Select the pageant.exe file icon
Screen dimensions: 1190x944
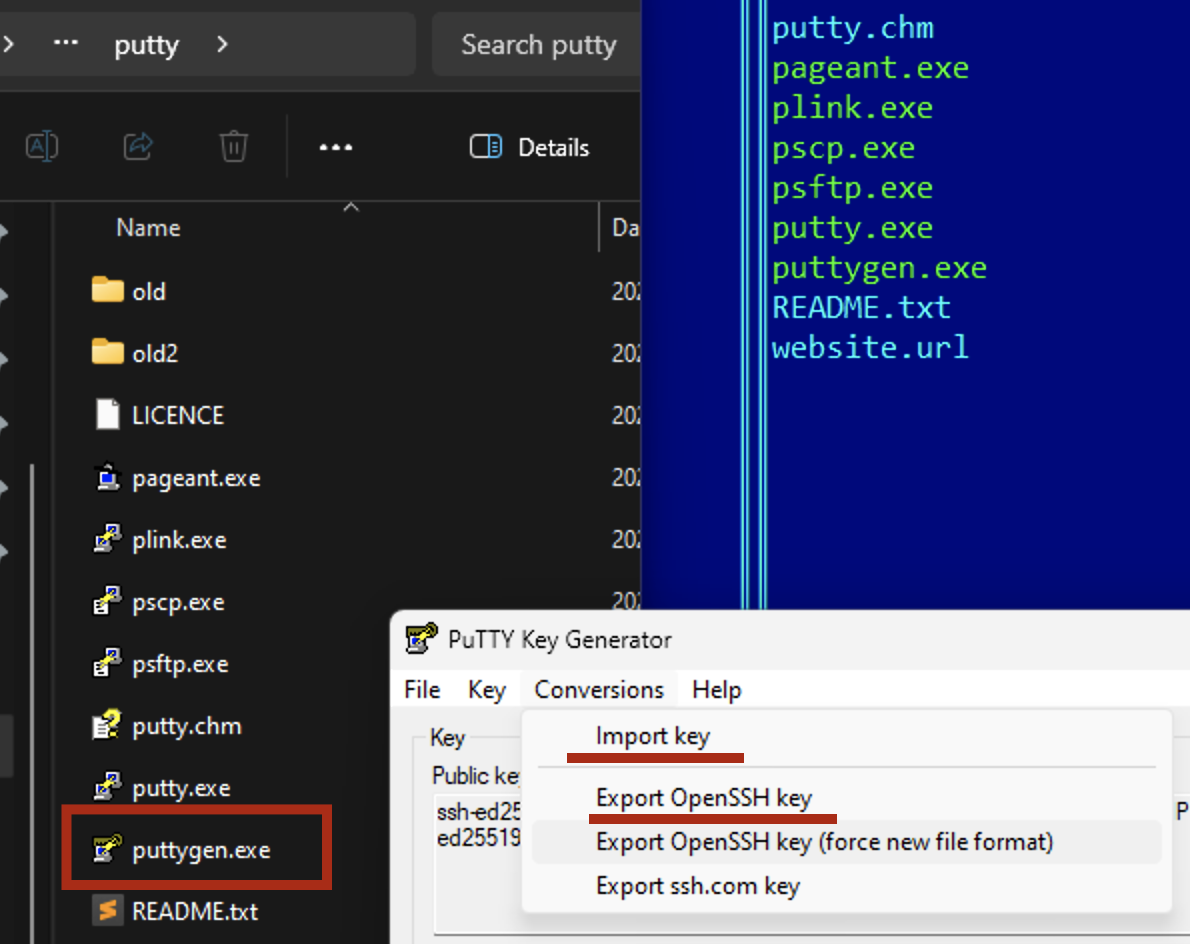(x=107, y=479)
